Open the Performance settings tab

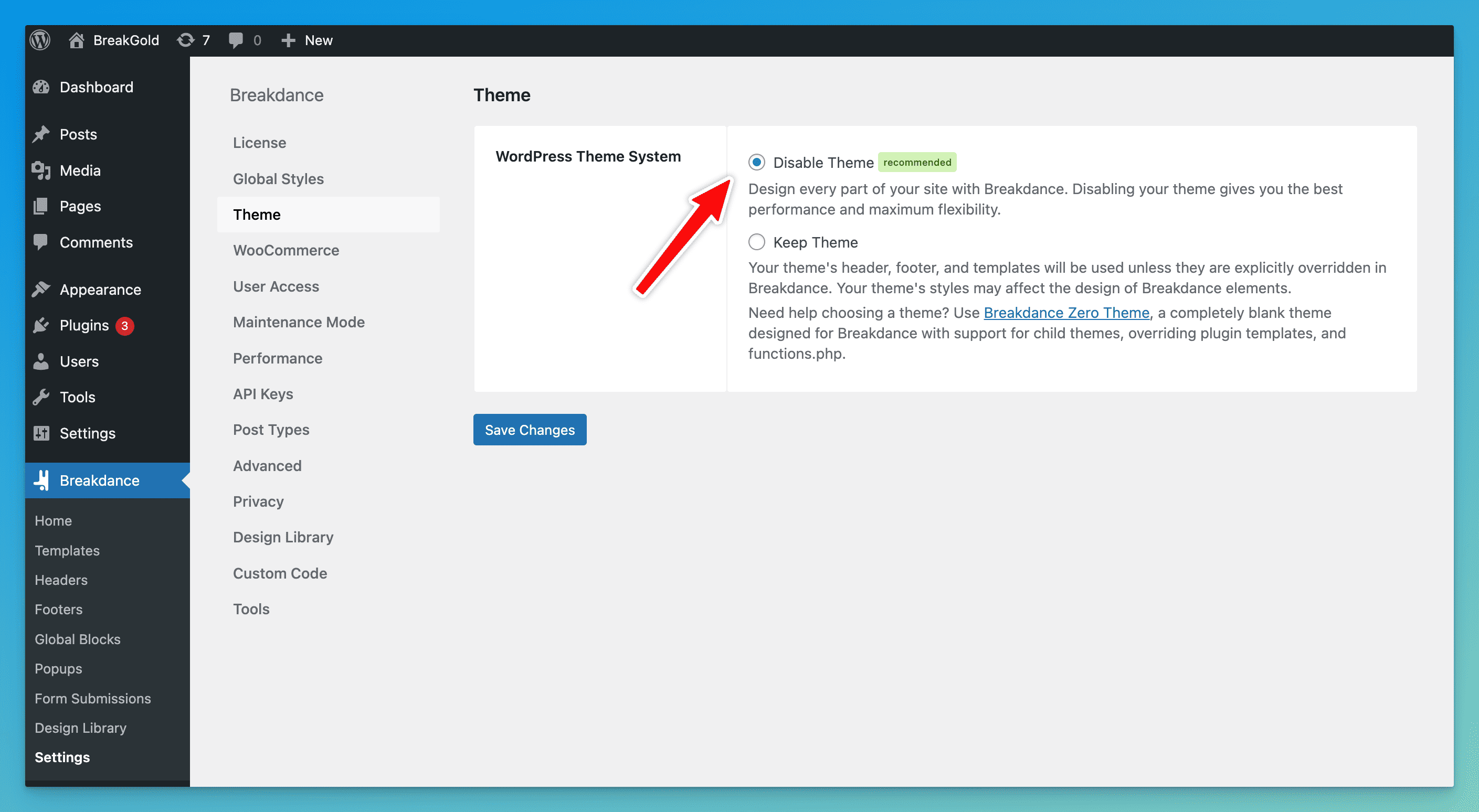(x=329, y=358)
